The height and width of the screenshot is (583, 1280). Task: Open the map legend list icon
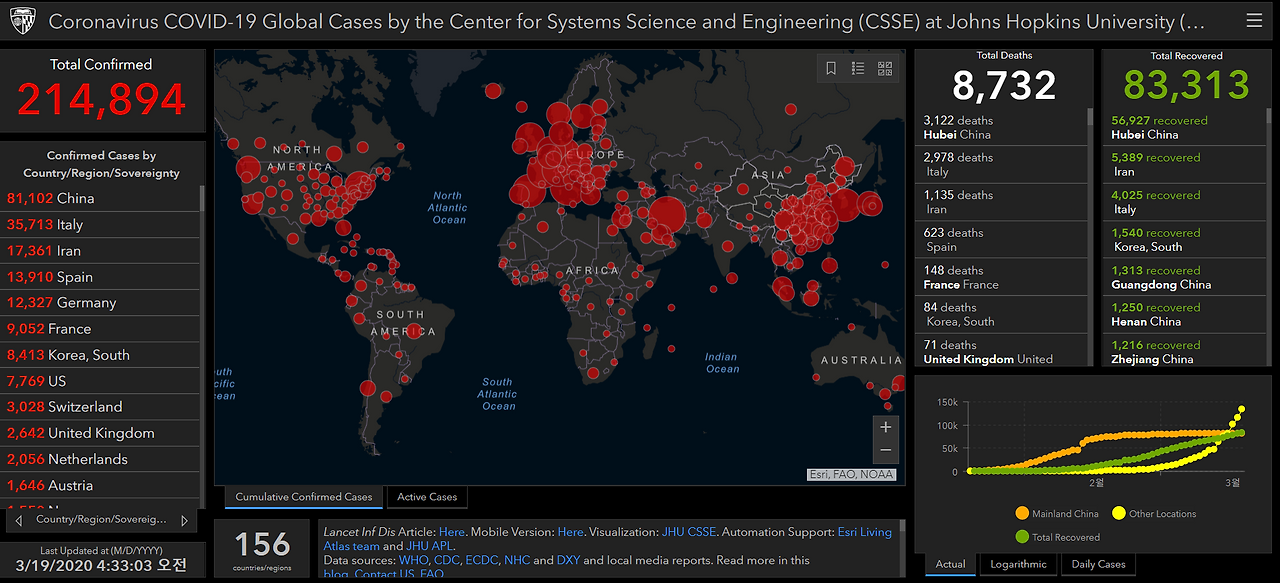[x=858, y=68]
